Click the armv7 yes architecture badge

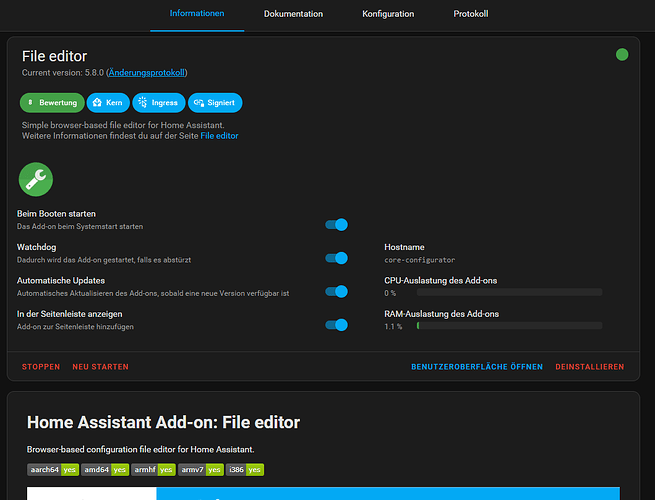coord(201,470)
